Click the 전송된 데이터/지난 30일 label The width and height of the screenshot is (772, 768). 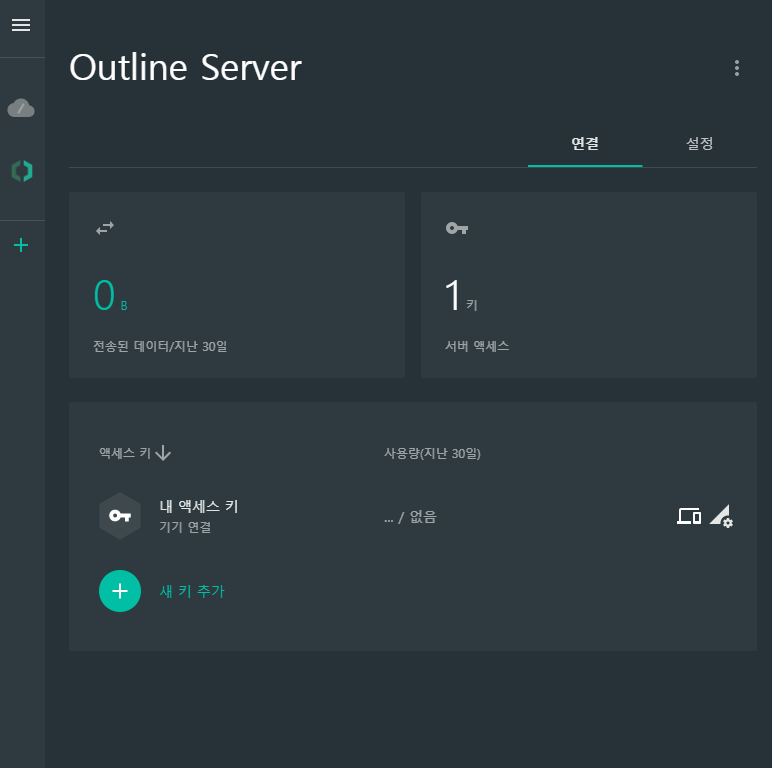(x=161, y=346)
